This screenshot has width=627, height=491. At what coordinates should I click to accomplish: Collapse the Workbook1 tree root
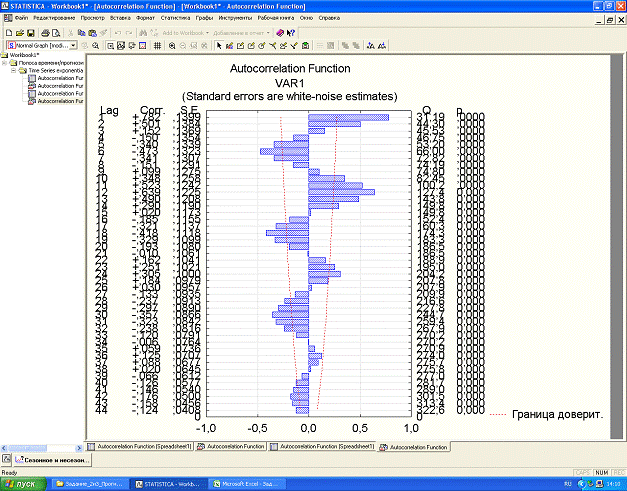5,57
